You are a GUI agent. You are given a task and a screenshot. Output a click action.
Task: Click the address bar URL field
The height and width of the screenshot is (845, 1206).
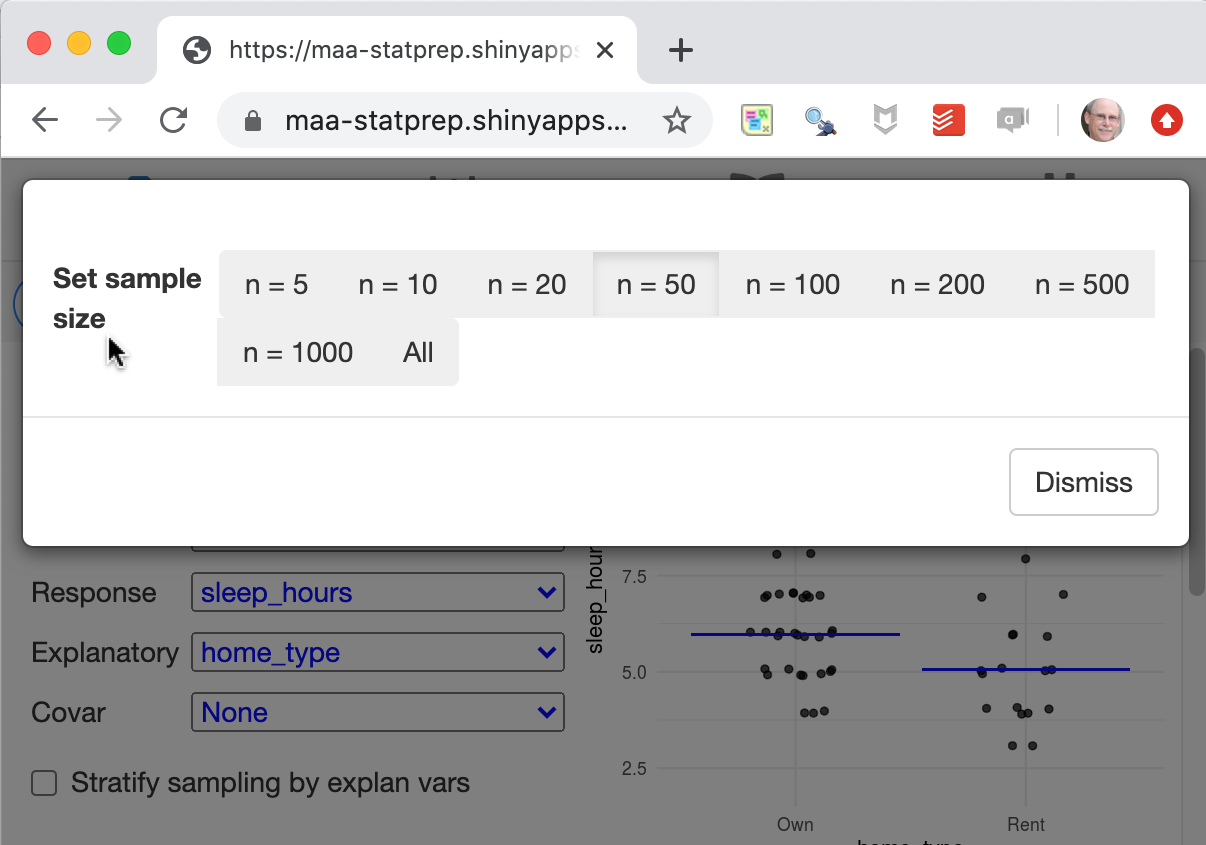coord(455,121)
